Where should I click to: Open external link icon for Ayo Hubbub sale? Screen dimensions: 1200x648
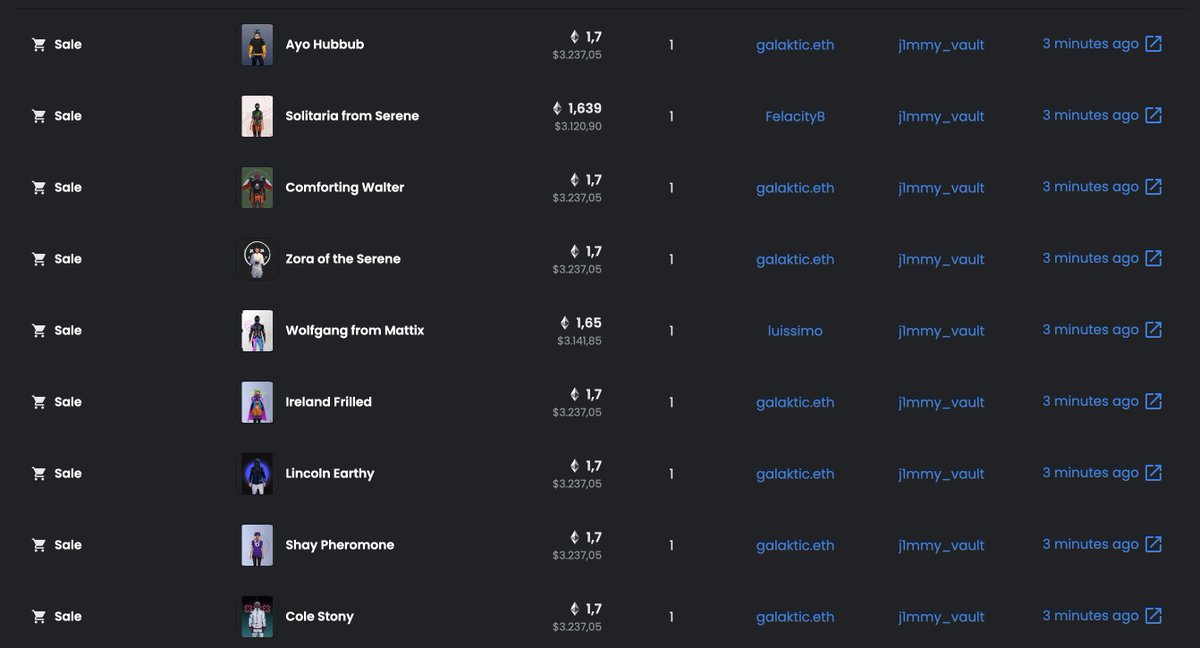1153,44
